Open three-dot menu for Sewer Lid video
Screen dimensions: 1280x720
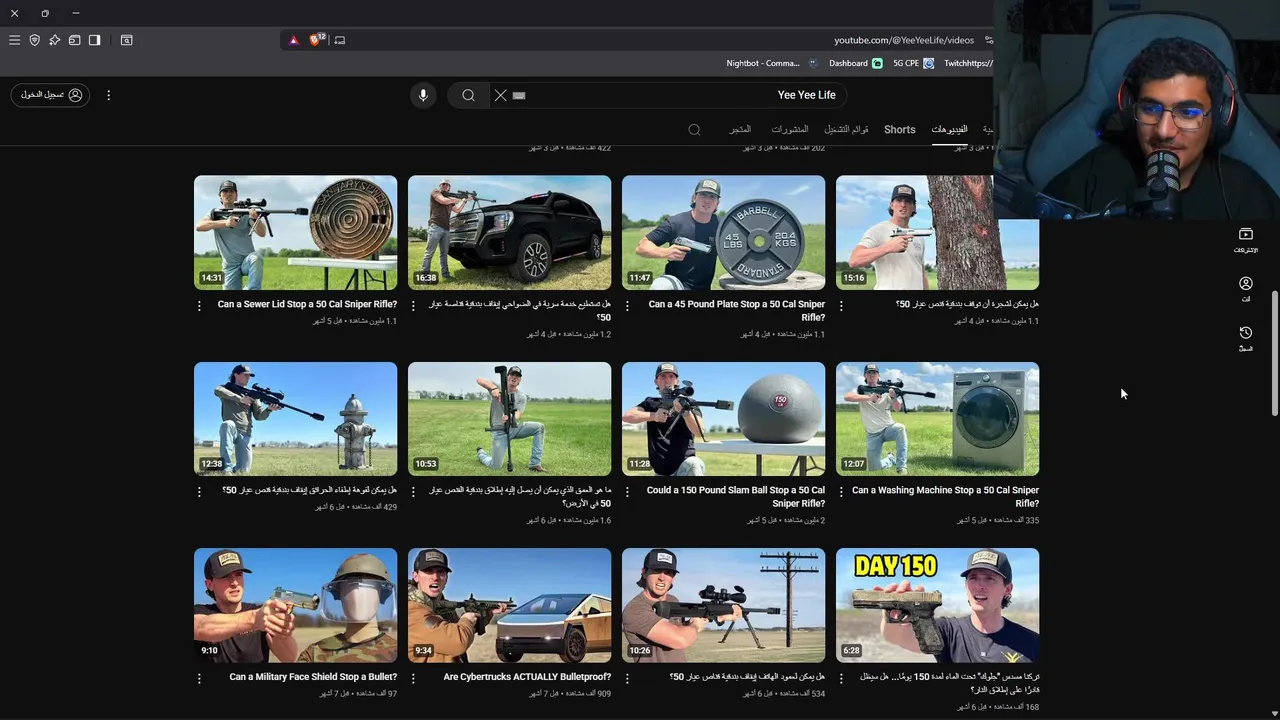pos(199,306)
